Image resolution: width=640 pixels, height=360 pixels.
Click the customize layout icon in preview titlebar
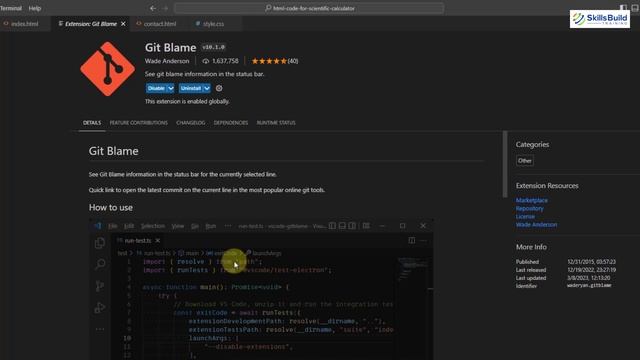tap(366, 226)
